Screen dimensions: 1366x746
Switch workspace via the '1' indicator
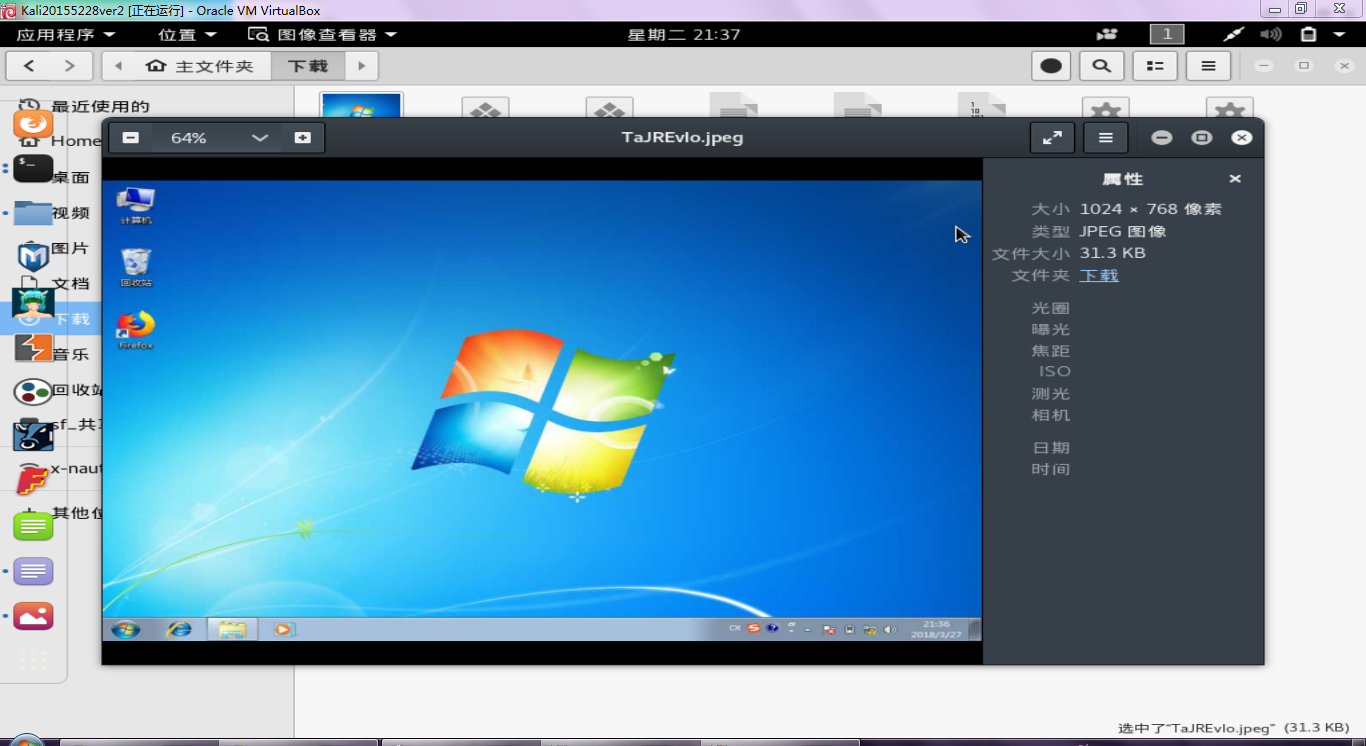click(x=1167, y=34)
